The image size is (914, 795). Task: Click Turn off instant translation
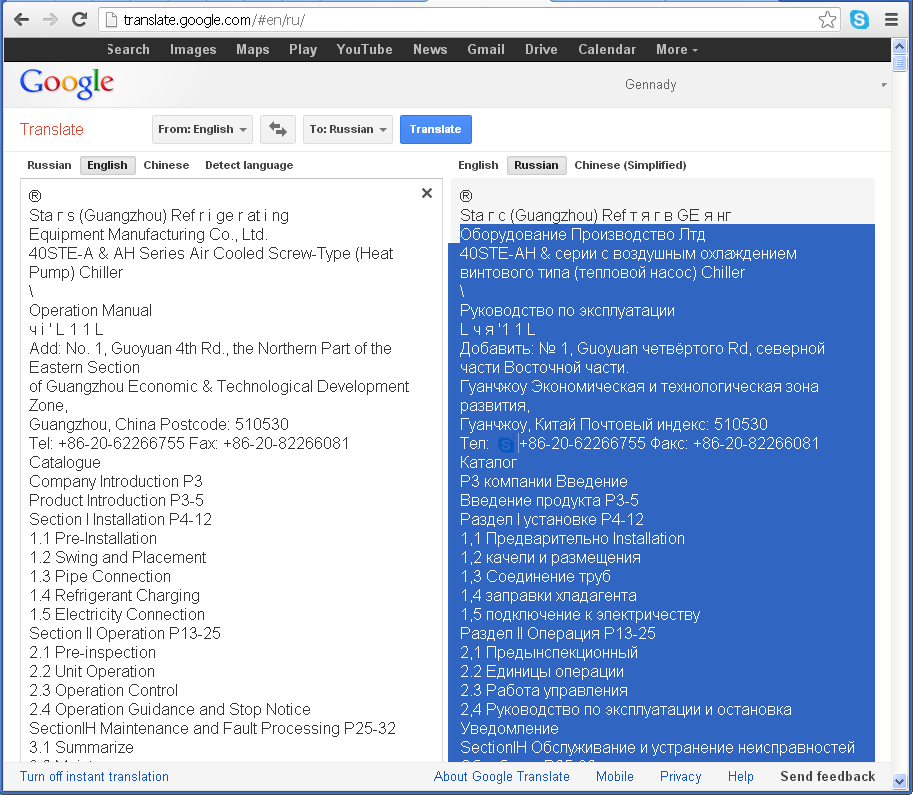click(94, 777)
